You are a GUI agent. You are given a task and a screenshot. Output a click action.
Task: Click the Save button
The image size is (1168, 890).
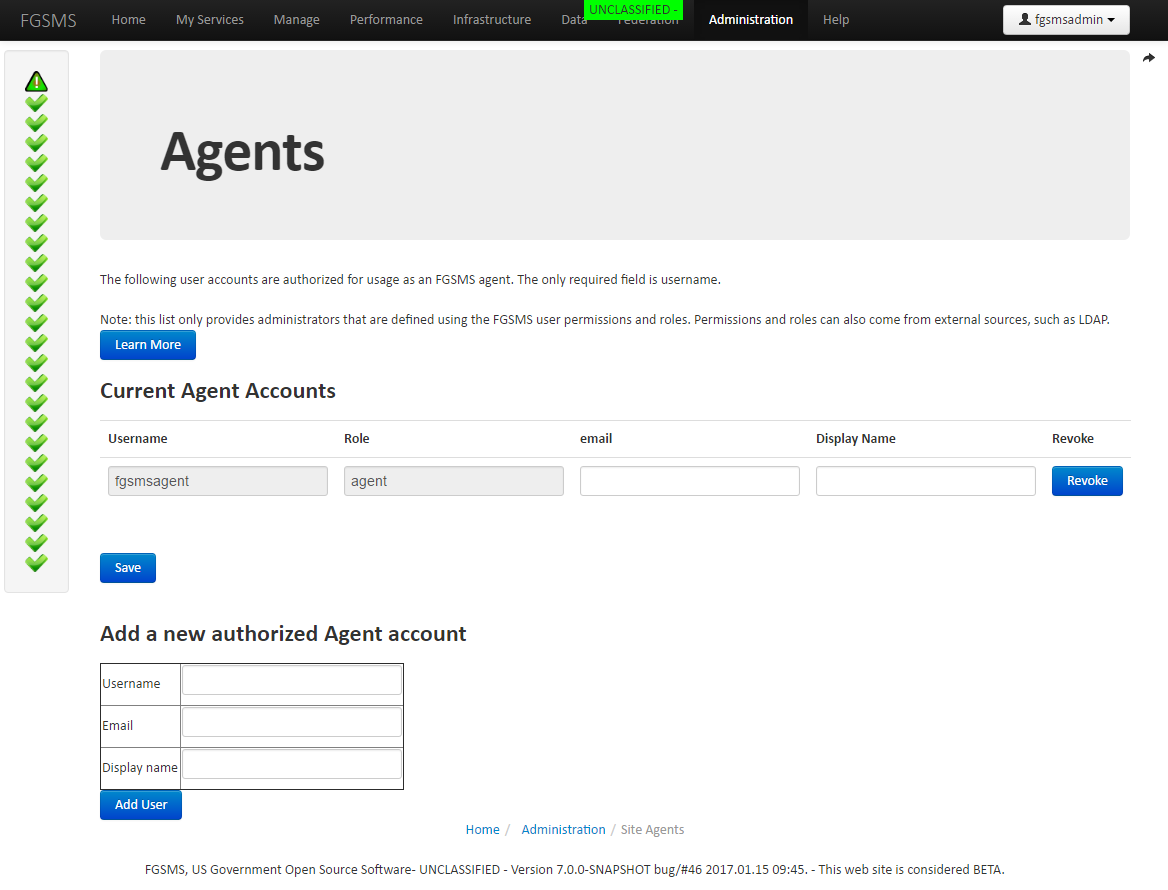tap(127, 568)
